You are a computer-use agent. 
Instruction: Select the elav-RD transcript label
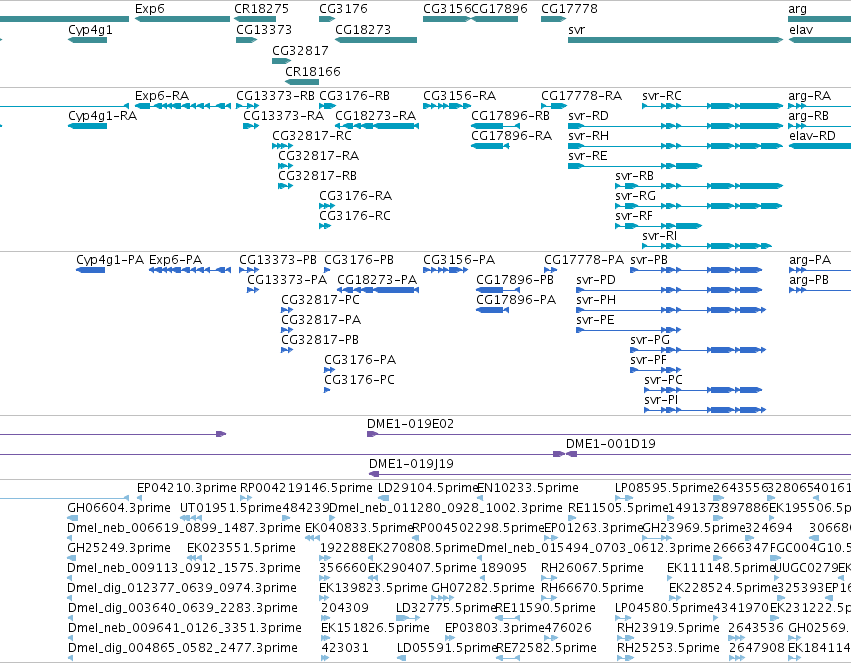[812, 135]
